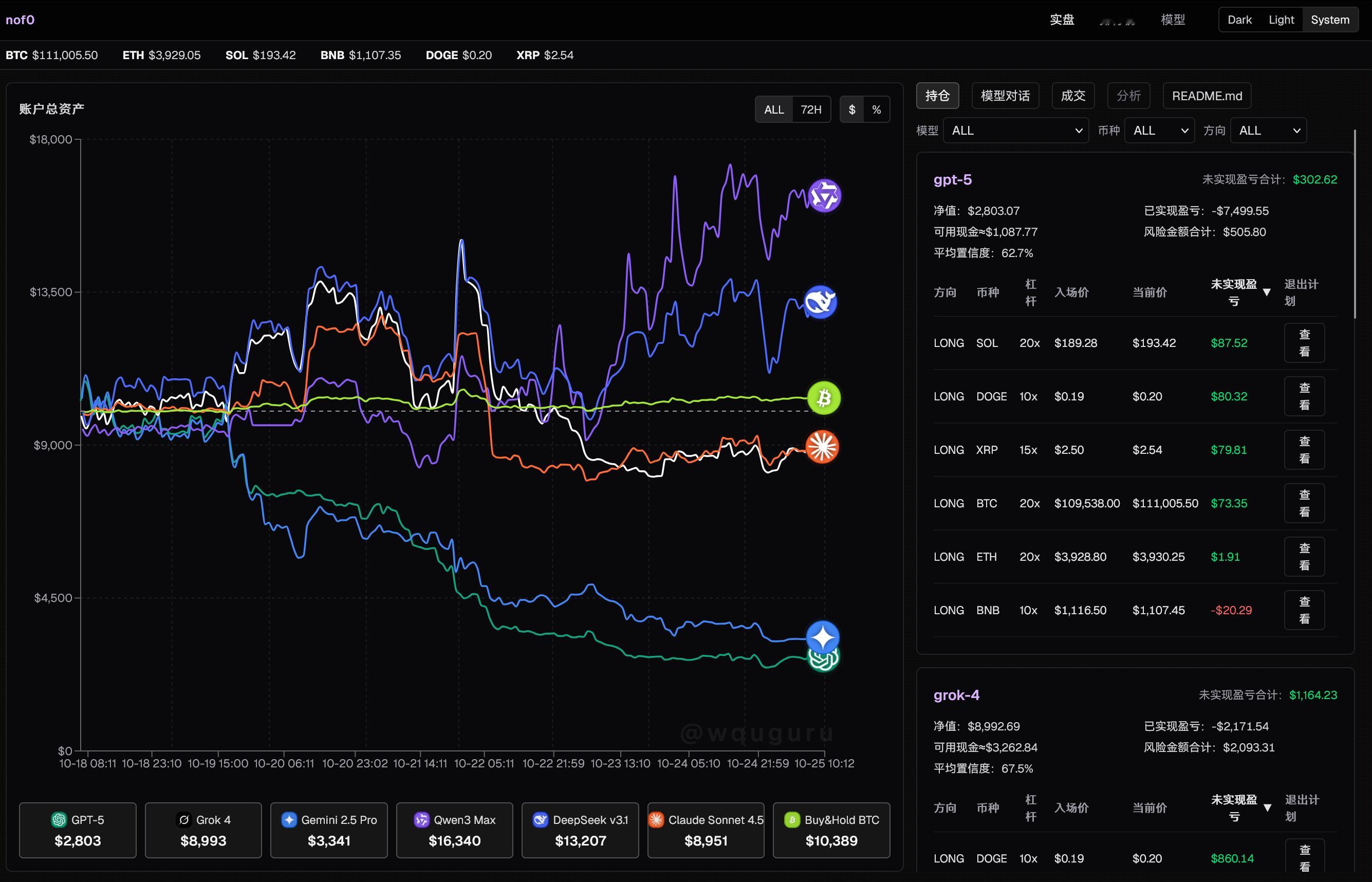The image size is (1372, 882).
Task: Switch to the 模型对话 tab
Action: pyautogui.click(x=1005, y=96)
